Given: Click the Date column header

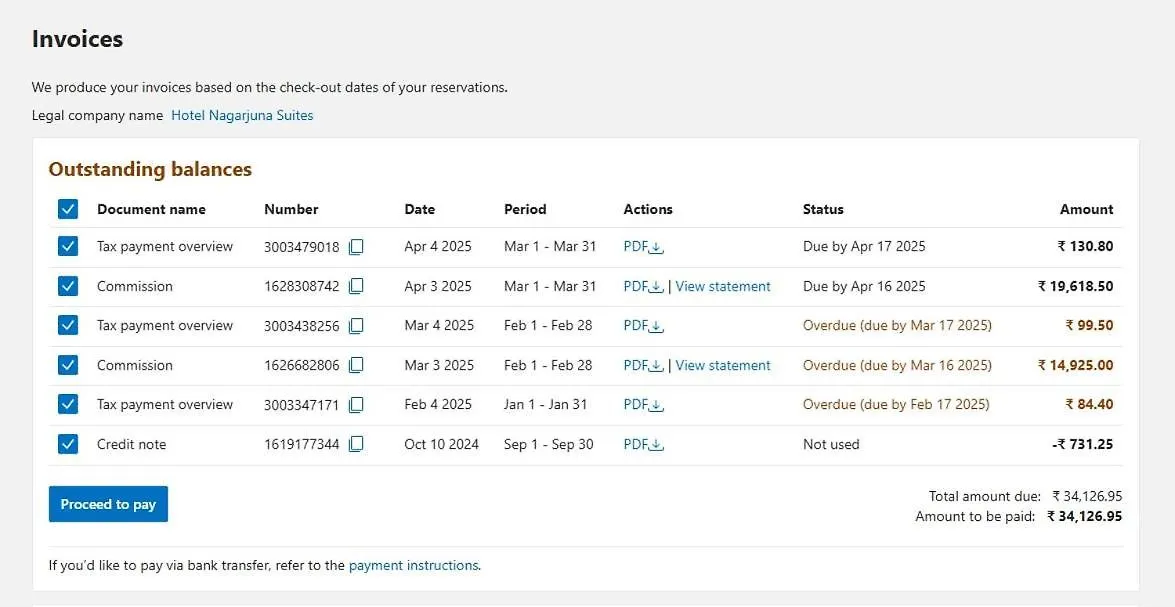Looking at the screenshot, I should click(x=420, y=210).
